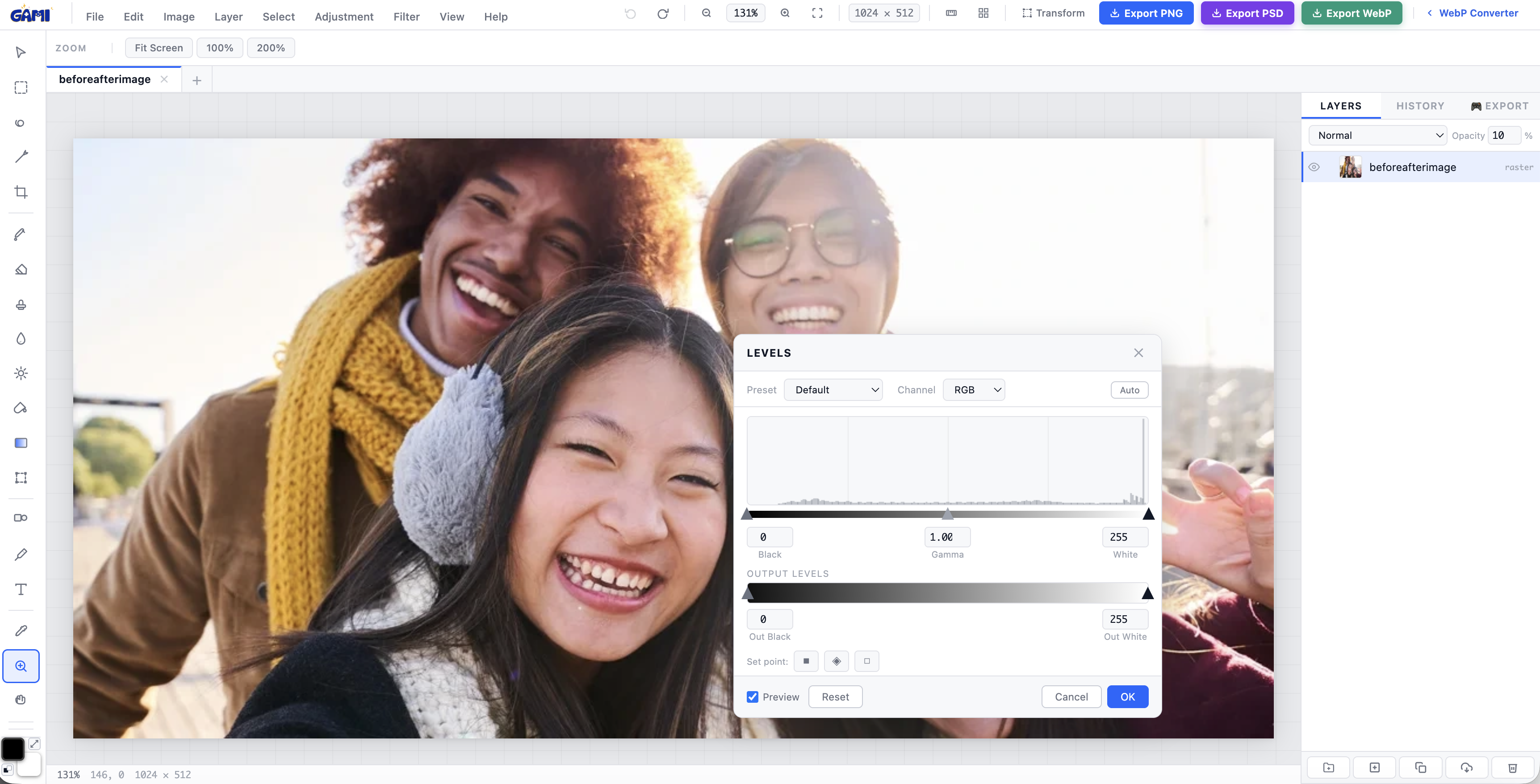Screen dimensions: 1540x784
Task: Click the Gamma midpoint slider handle
Action: (948, 514)
